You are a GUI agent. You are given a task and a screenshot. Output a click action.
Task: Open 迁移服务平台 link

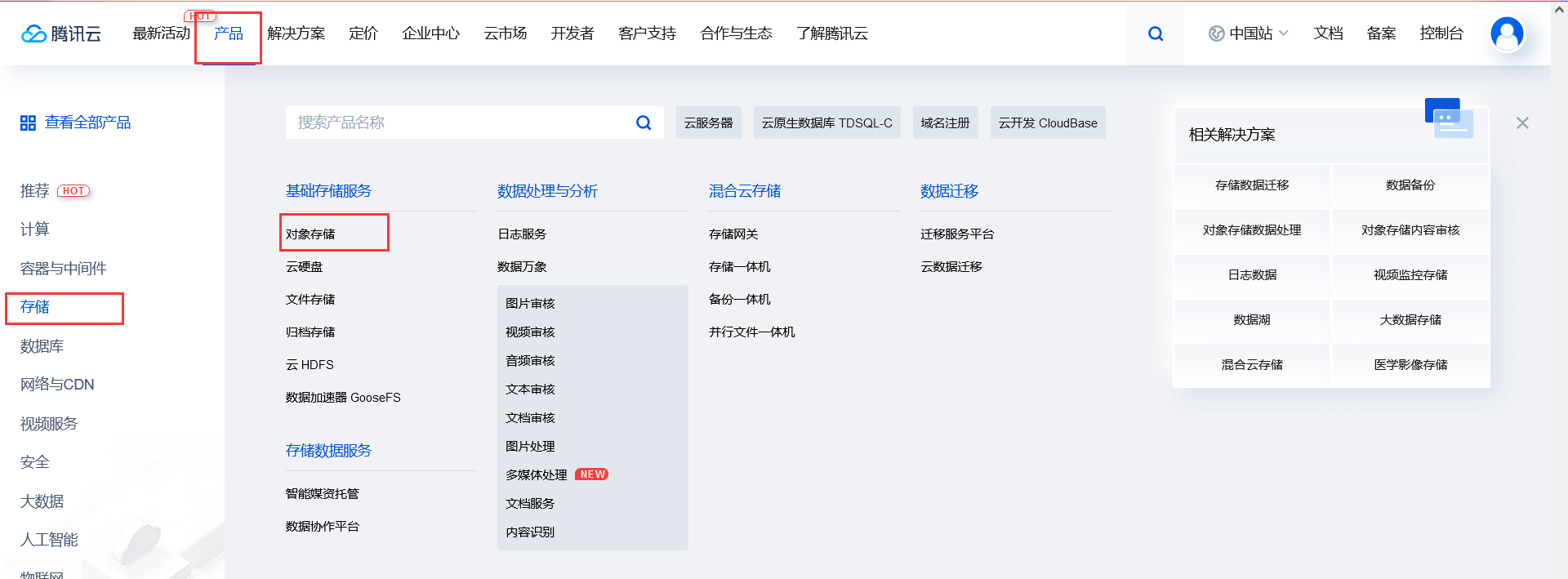[x=957, y=234]
